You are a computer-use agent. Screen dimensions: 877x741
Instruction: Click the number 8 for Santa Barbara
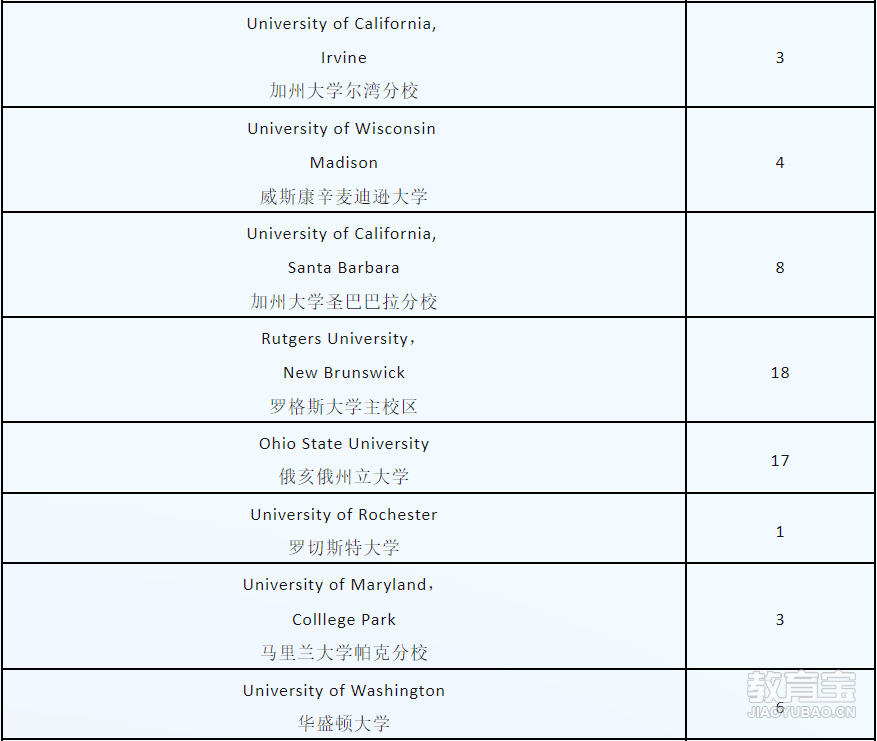pos(780,268)
